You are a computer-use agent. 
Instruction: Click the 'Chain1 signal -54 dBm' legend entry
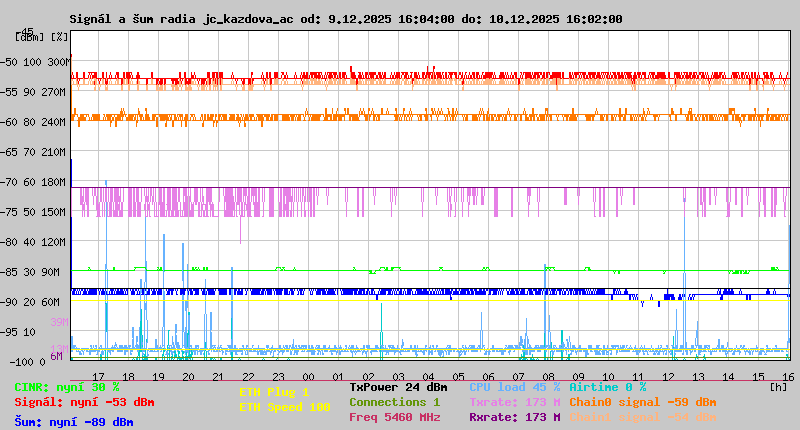tap(642, 417)
